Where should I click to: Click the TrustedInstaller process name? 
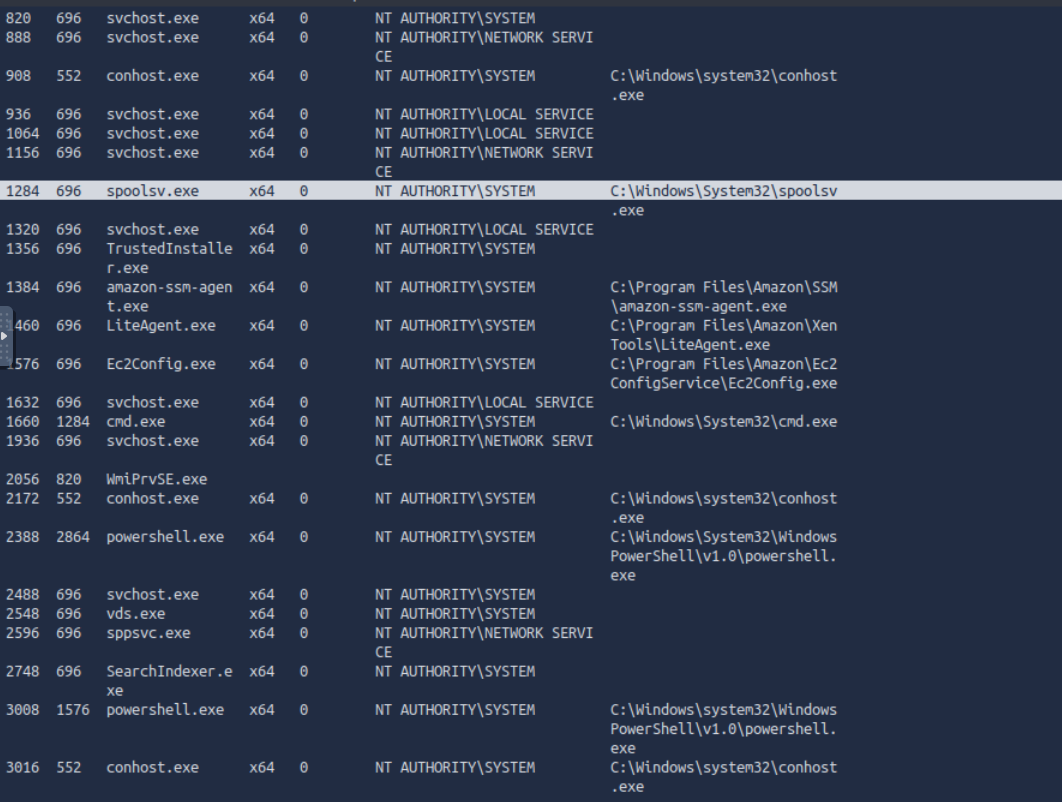pyautogui.click(x=168, y=258)
